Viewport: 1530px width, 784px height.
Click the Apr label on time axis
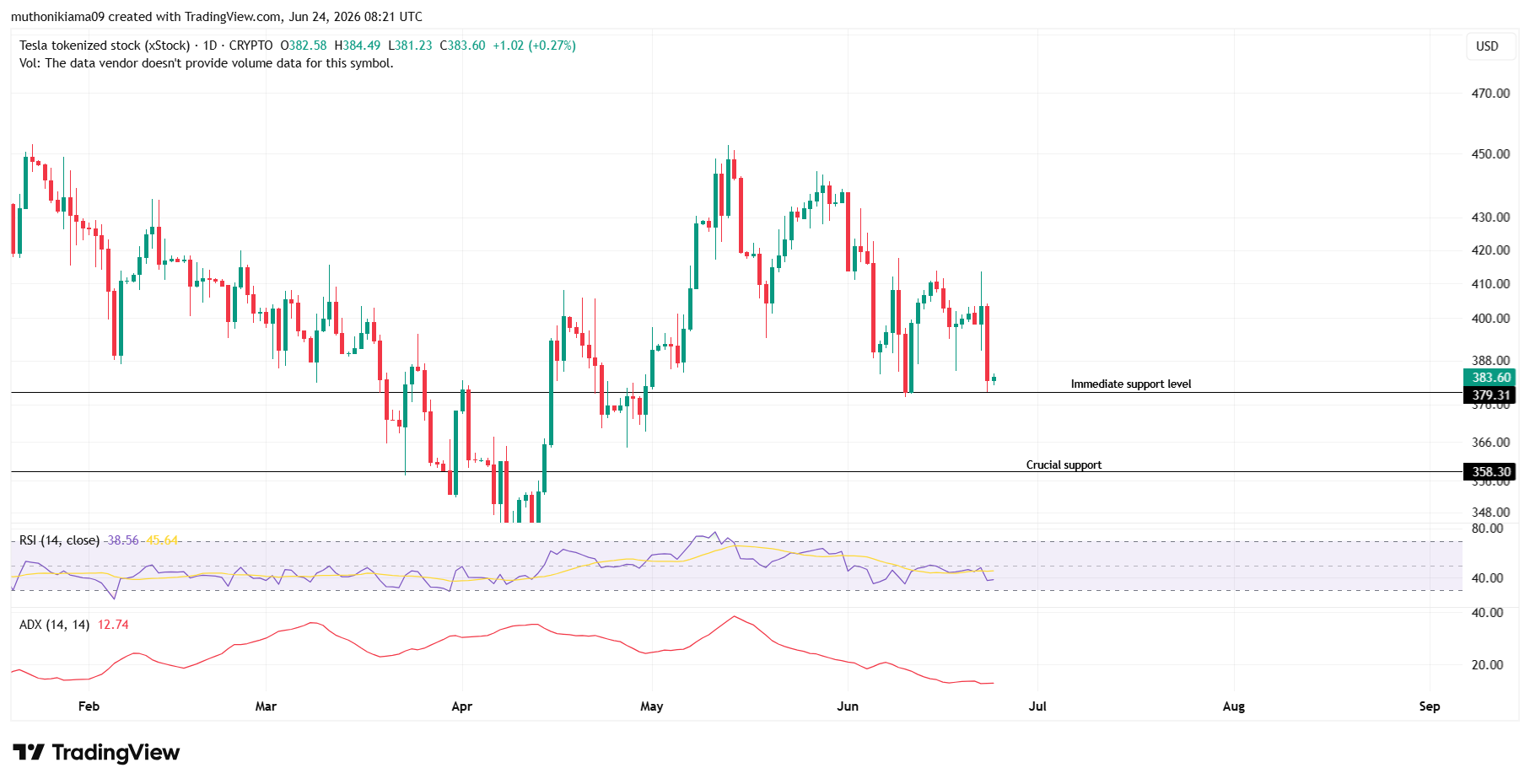pyautogui.click(x=461, y=706)
